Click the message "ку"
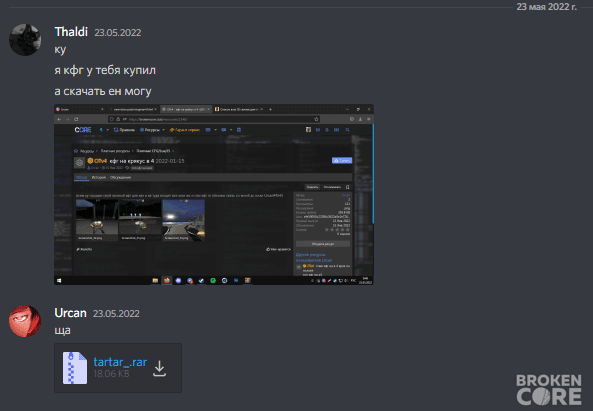 [x=60, y=50]
